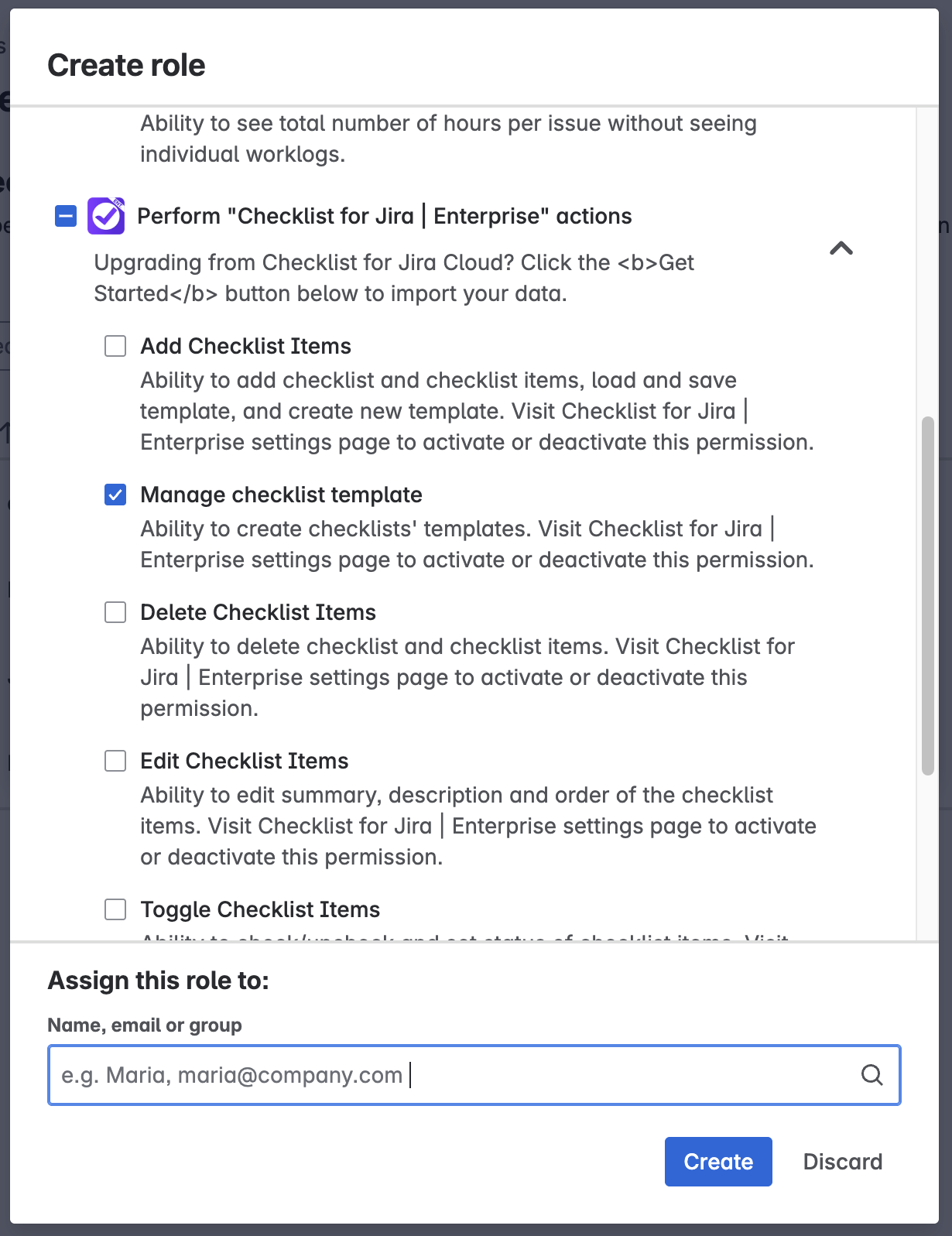This screenshot has height=1236, width=952.
Task: Click the search magnifier icon in assign field
Action: coord(872,1075)
